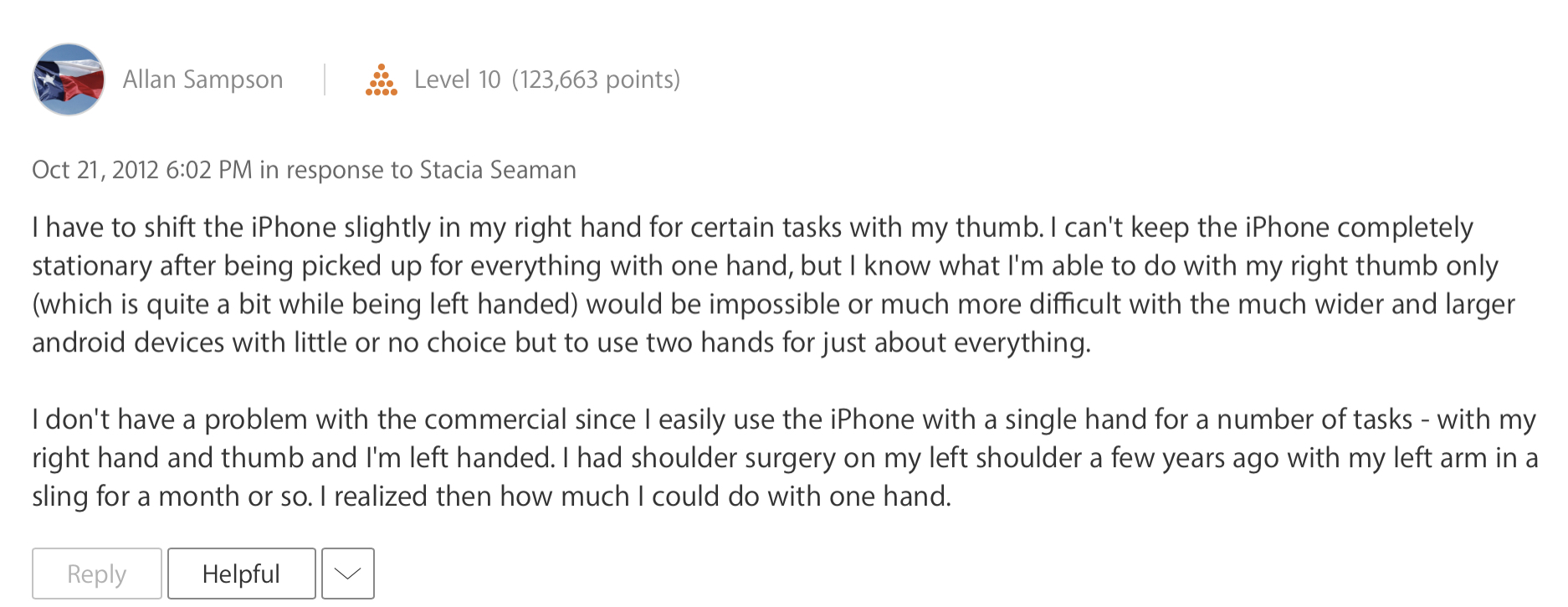Mark the post as Helpful
The height and width of the screenshot is (607, 1568).
[241, 574]
